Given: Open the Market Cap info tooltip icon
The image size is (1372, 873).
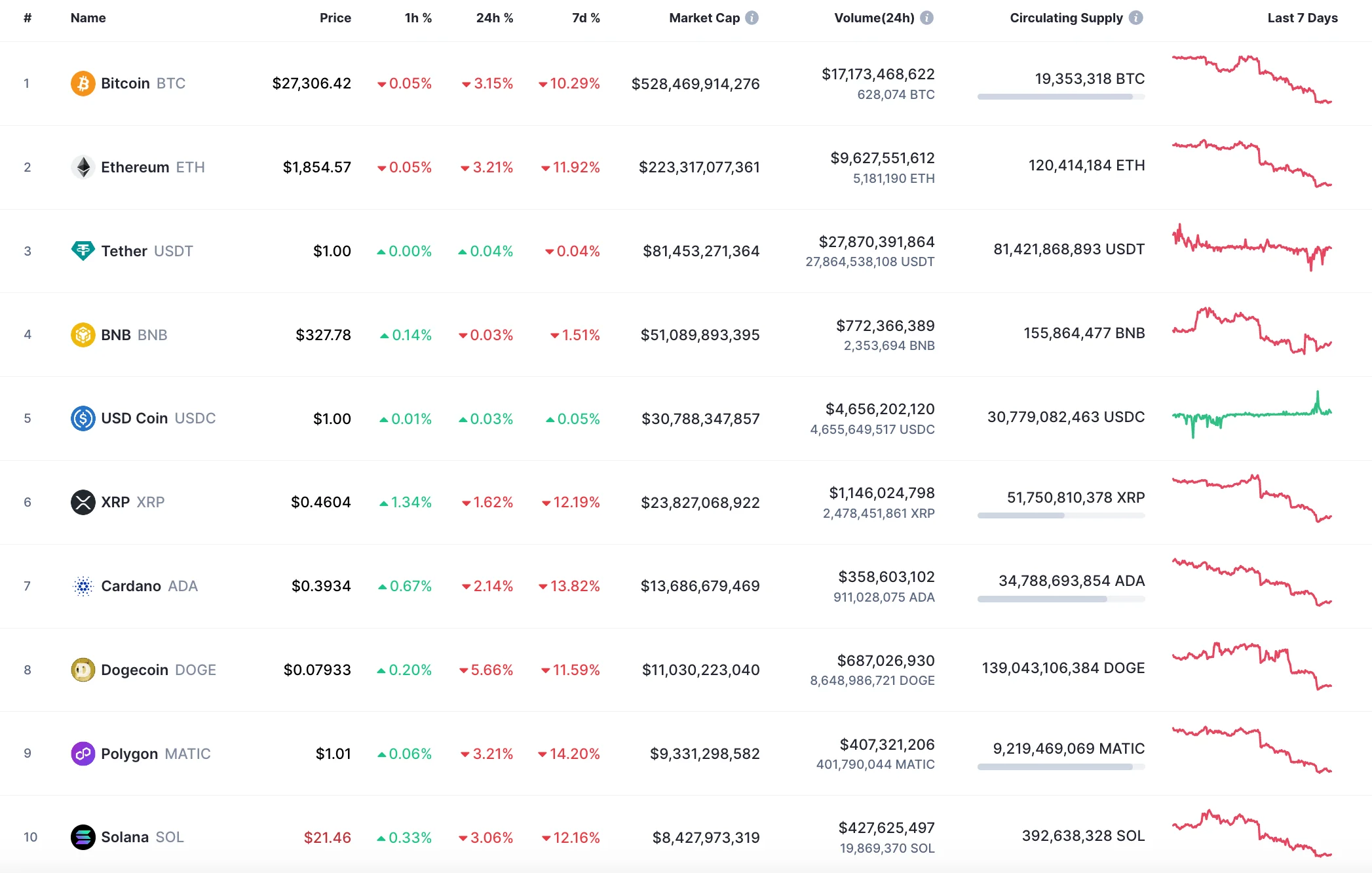Looking at the screenshot, I should tap(751, 18).
